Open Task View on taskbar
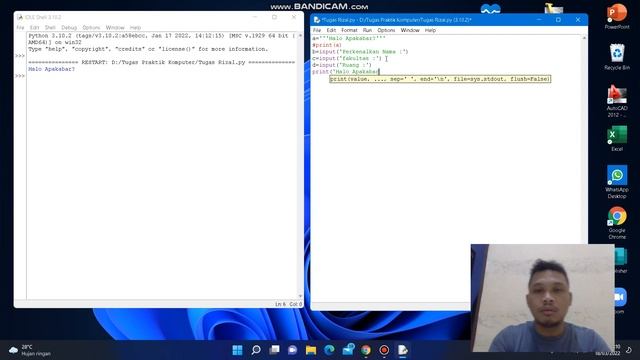 pos(274,350)
